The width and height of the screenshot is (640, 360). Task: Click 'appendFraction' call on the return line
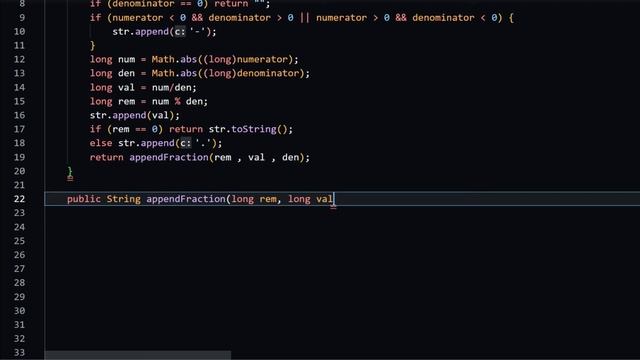(169, 157)
